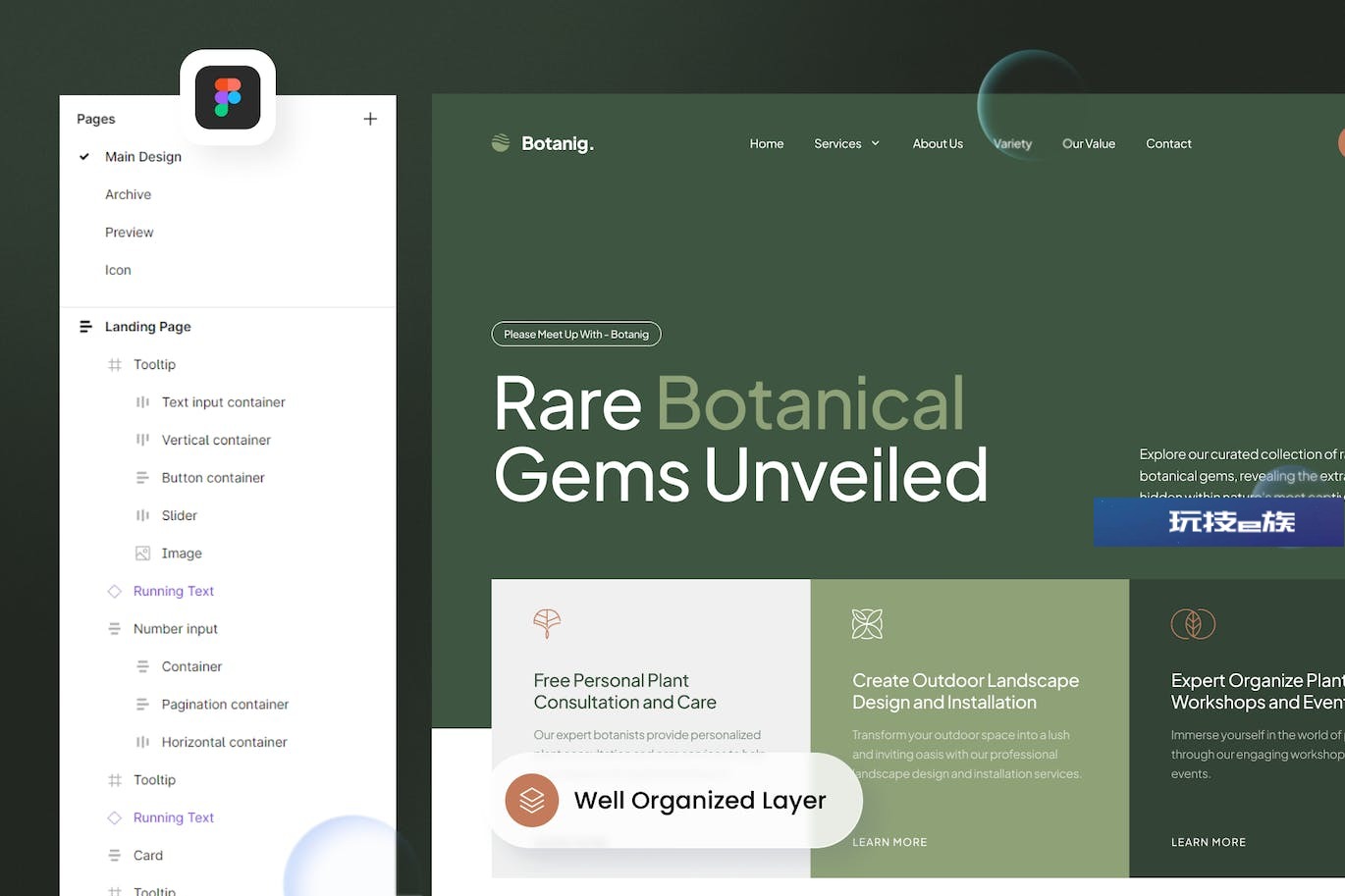Select the Image layer name
The image size is (1345, 896).
(182, 553)
